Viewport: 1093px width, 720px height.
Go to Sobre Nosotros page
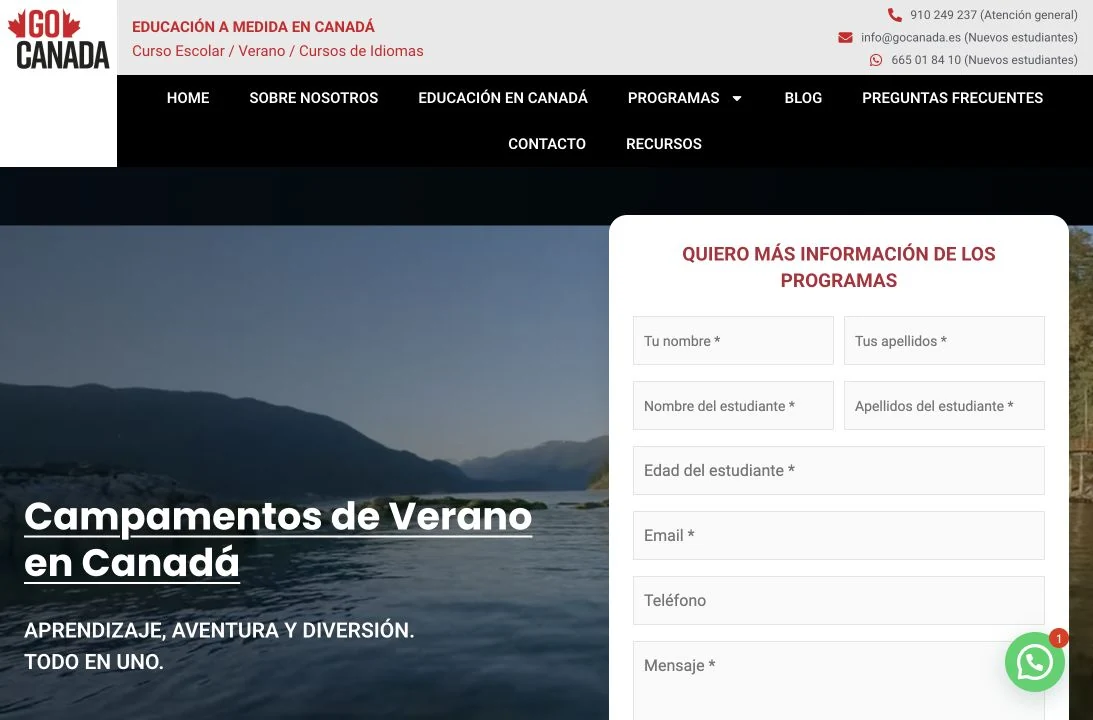coord(314,98)
